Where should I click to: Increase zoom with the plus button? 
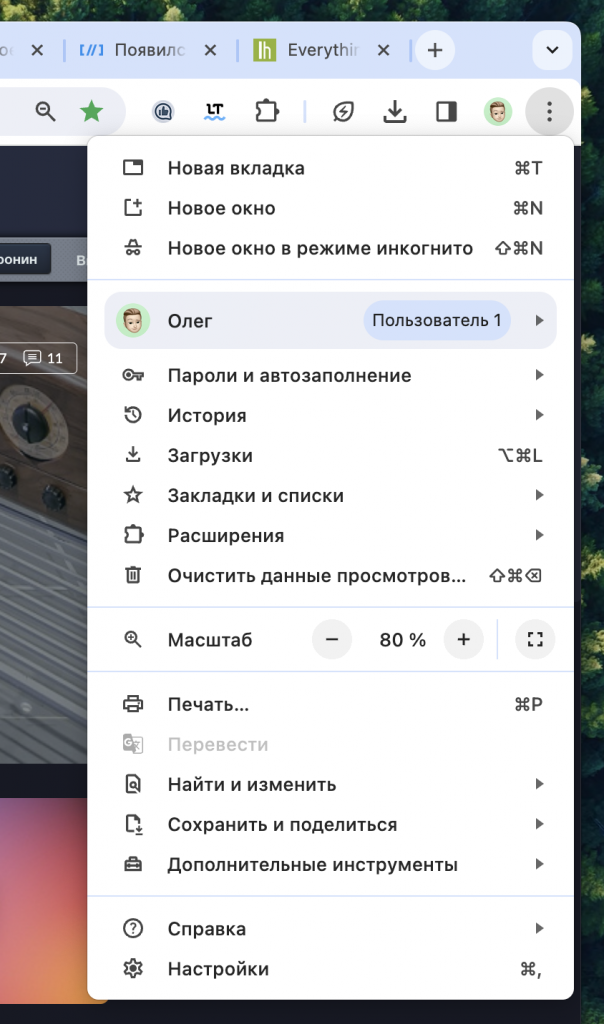click(464, 639)
